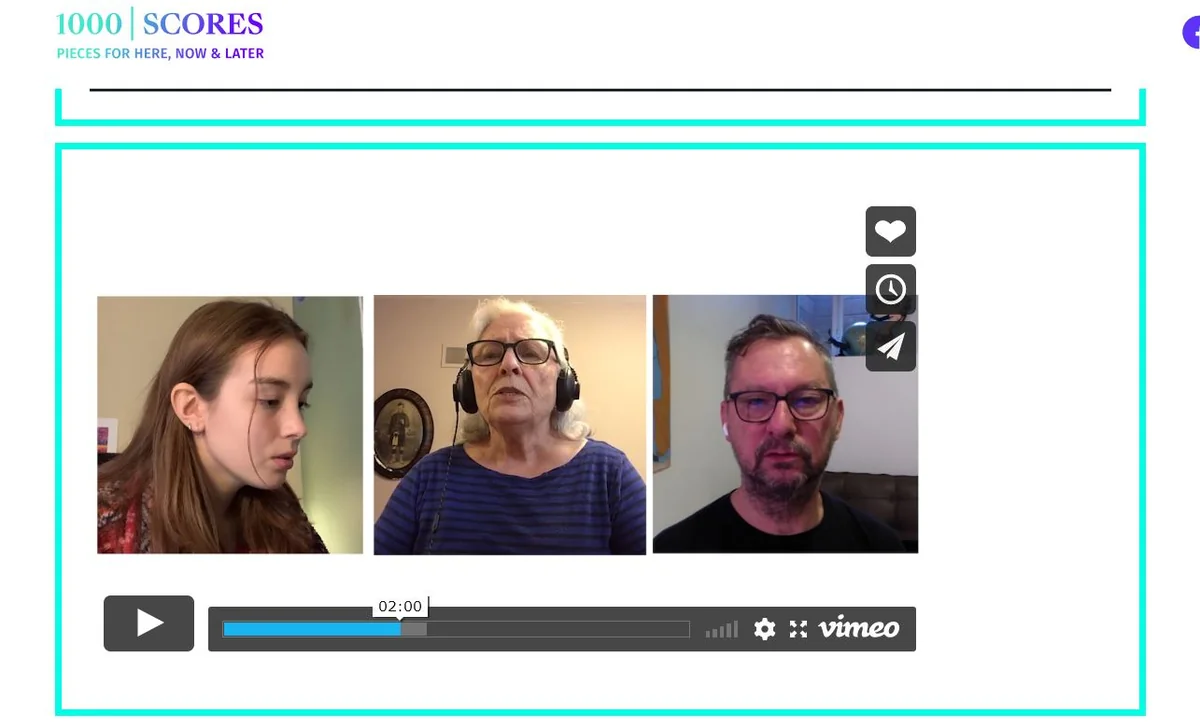Open the Vimeo logo link
Screen dimensions: 1200x728
[x=859, y=628]
